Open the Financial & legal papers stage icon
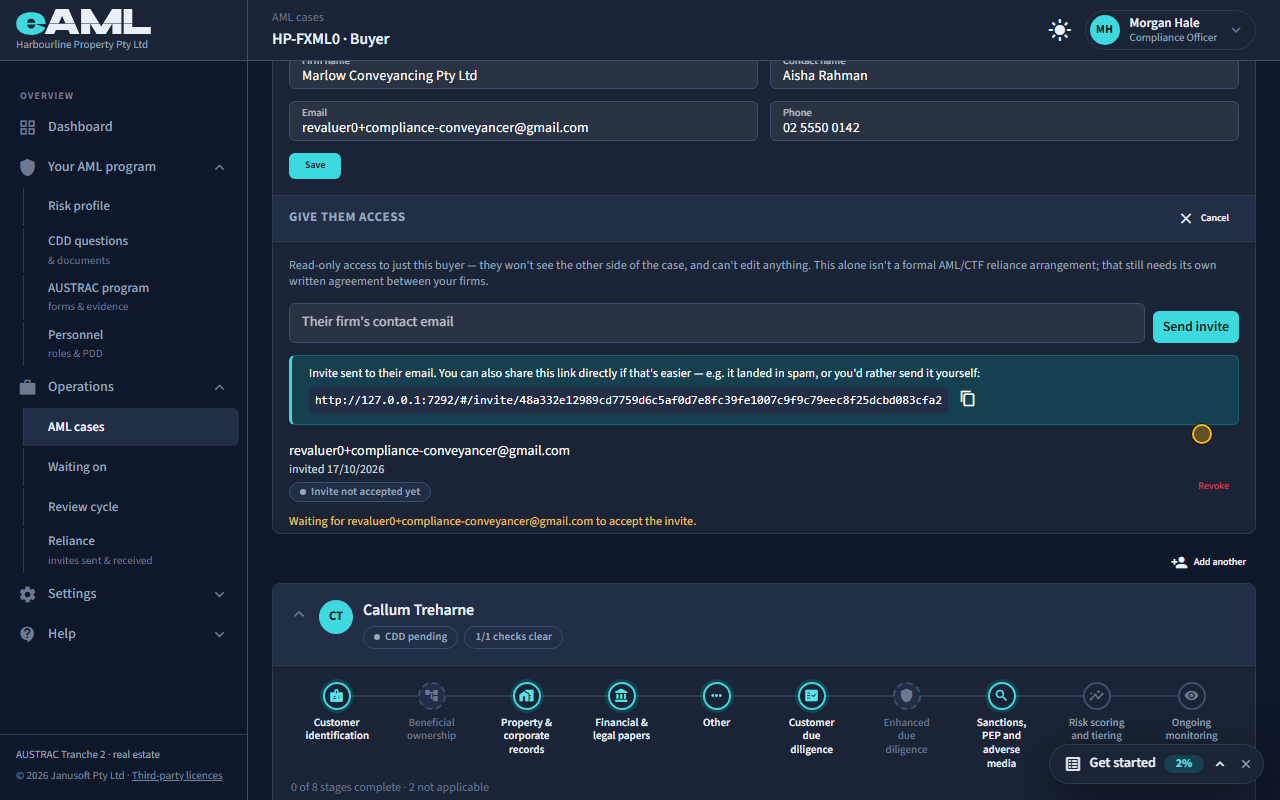The width and height of the screenshot is (1280, 800). pos(621,695)
